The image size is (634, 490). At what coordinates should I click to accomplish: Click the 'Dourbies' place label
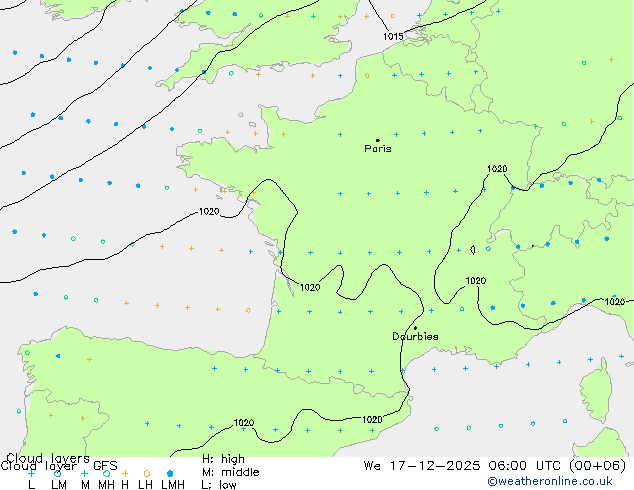click(x=415, y=336)
